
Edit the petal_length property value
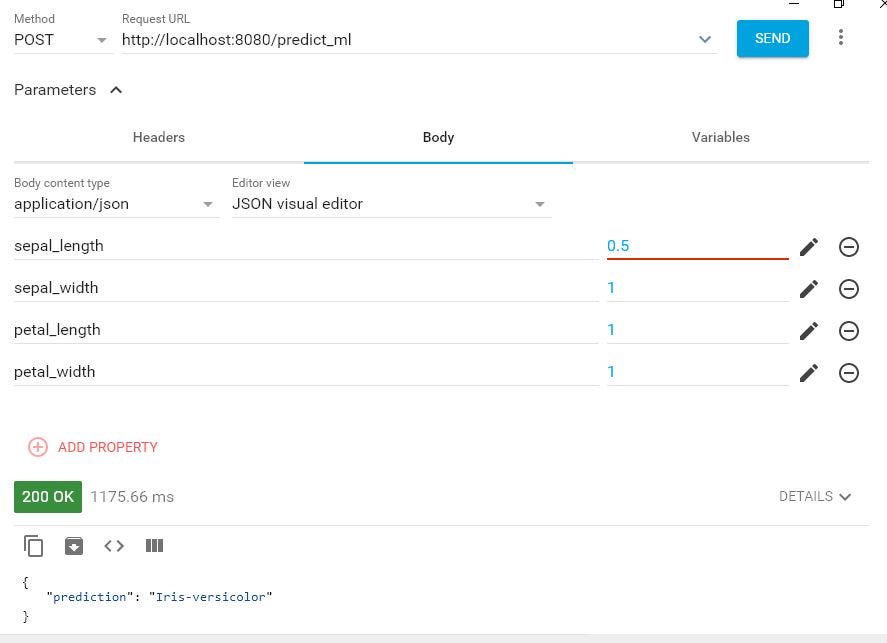[x=809, y=331]
